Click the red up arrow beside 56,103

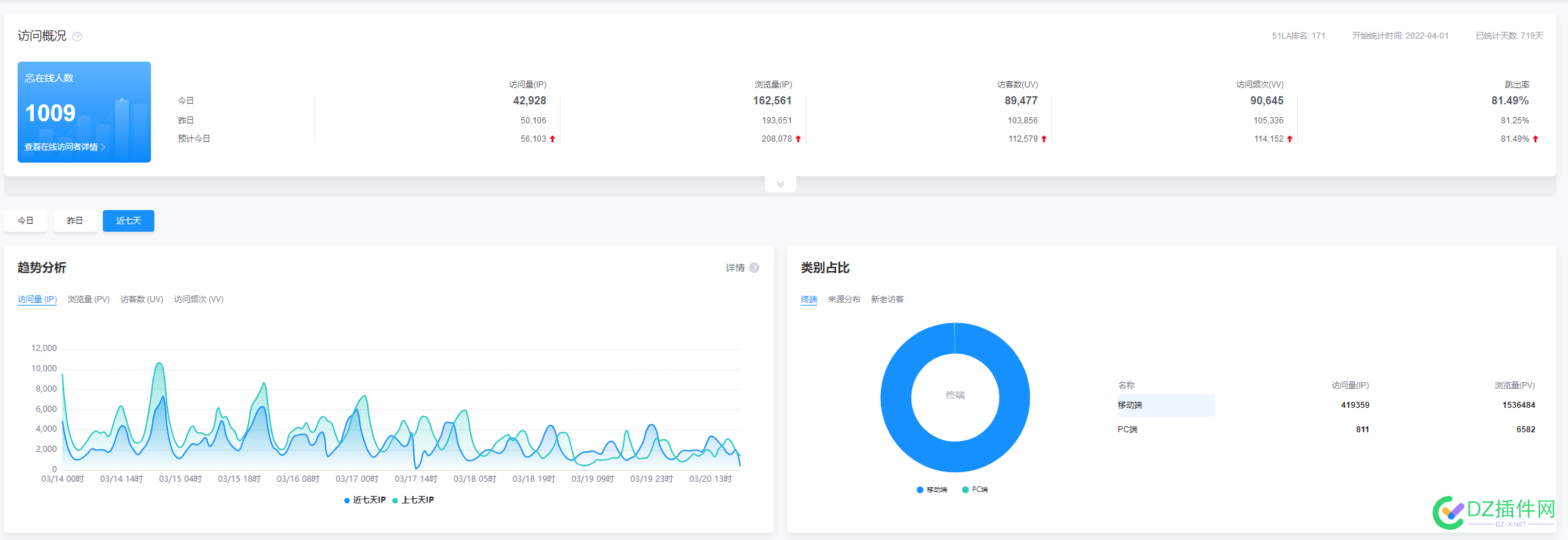[x=552, y=139]
